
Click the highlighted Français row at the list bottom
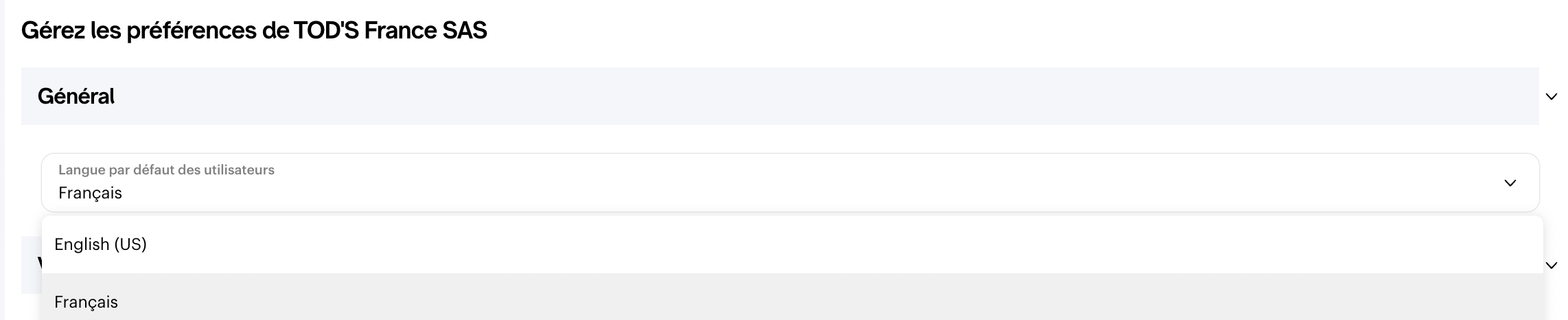point(789,302)
